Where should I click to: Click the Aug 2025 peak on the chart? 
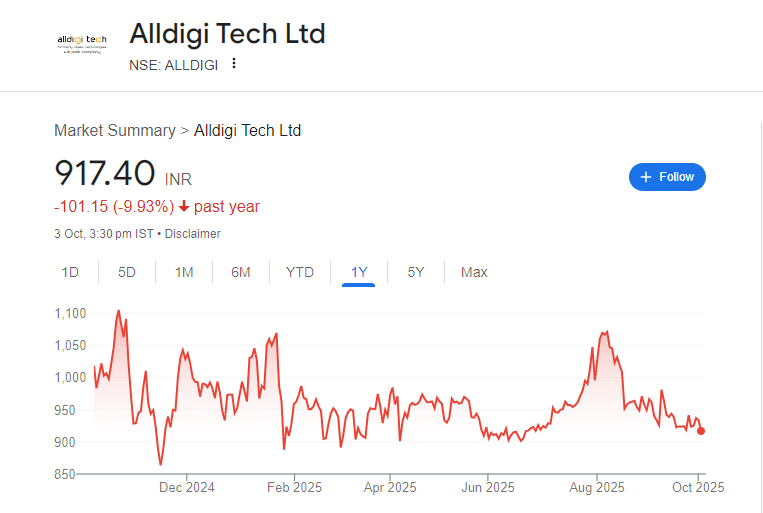point(605,331)
